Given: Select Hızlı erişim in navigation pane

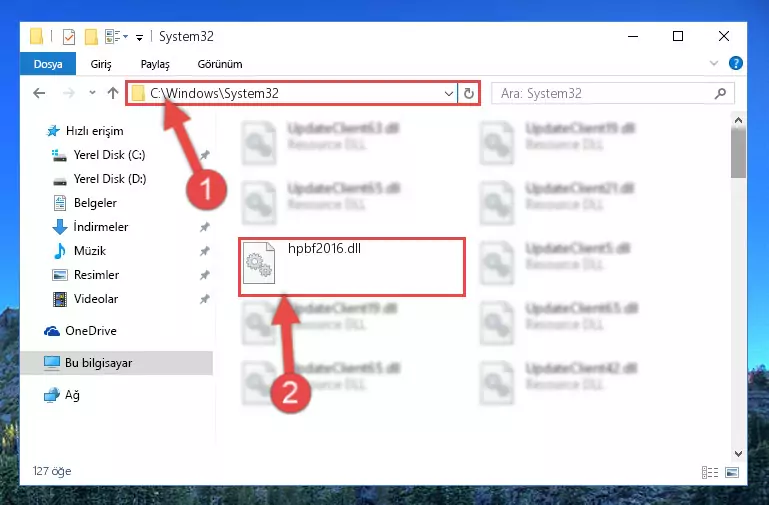Looking at the screenshot, I should click(x=94, y=131).
